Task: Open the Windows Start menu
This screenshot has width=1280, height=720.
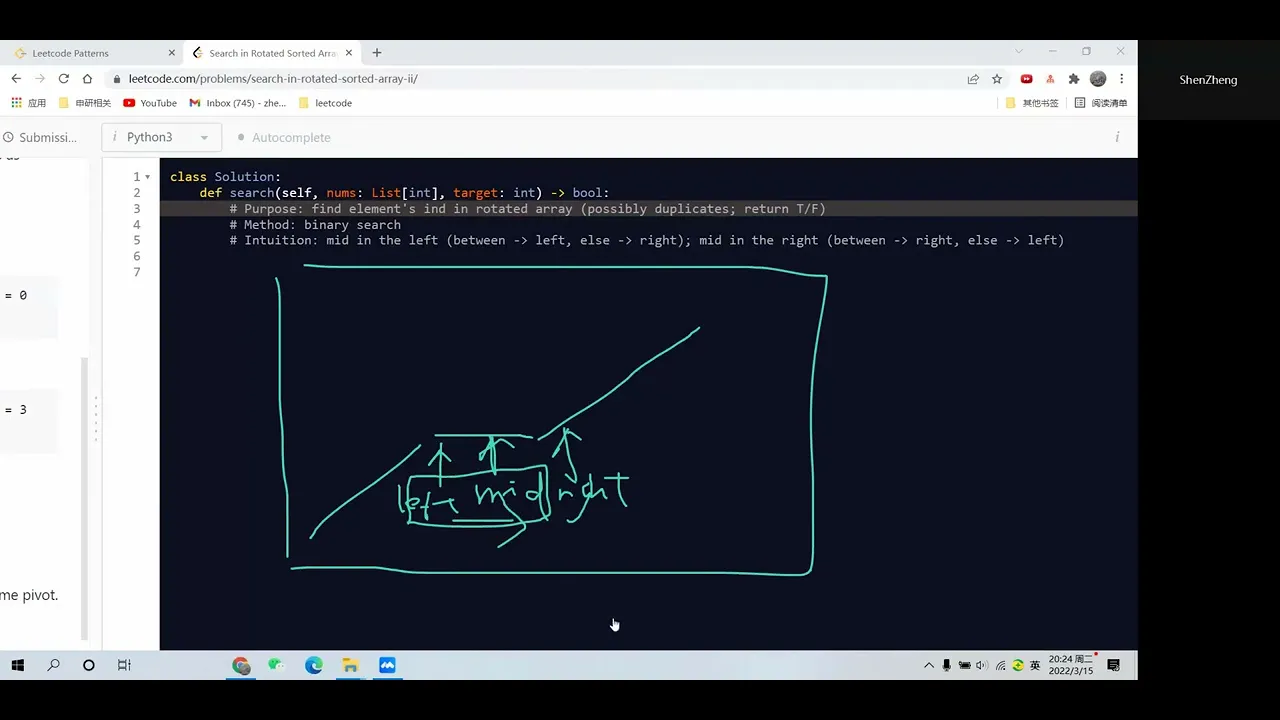Action: click(17, 665)
